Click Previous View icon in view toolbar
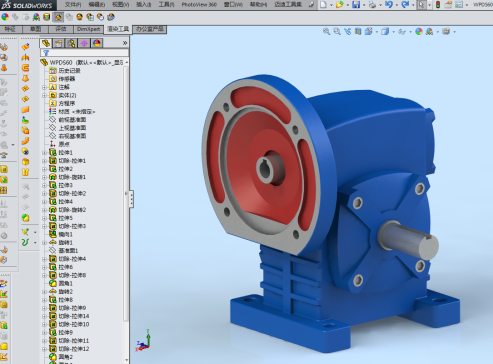Screen dimensions: 493x364 click(x=348, y=31)
